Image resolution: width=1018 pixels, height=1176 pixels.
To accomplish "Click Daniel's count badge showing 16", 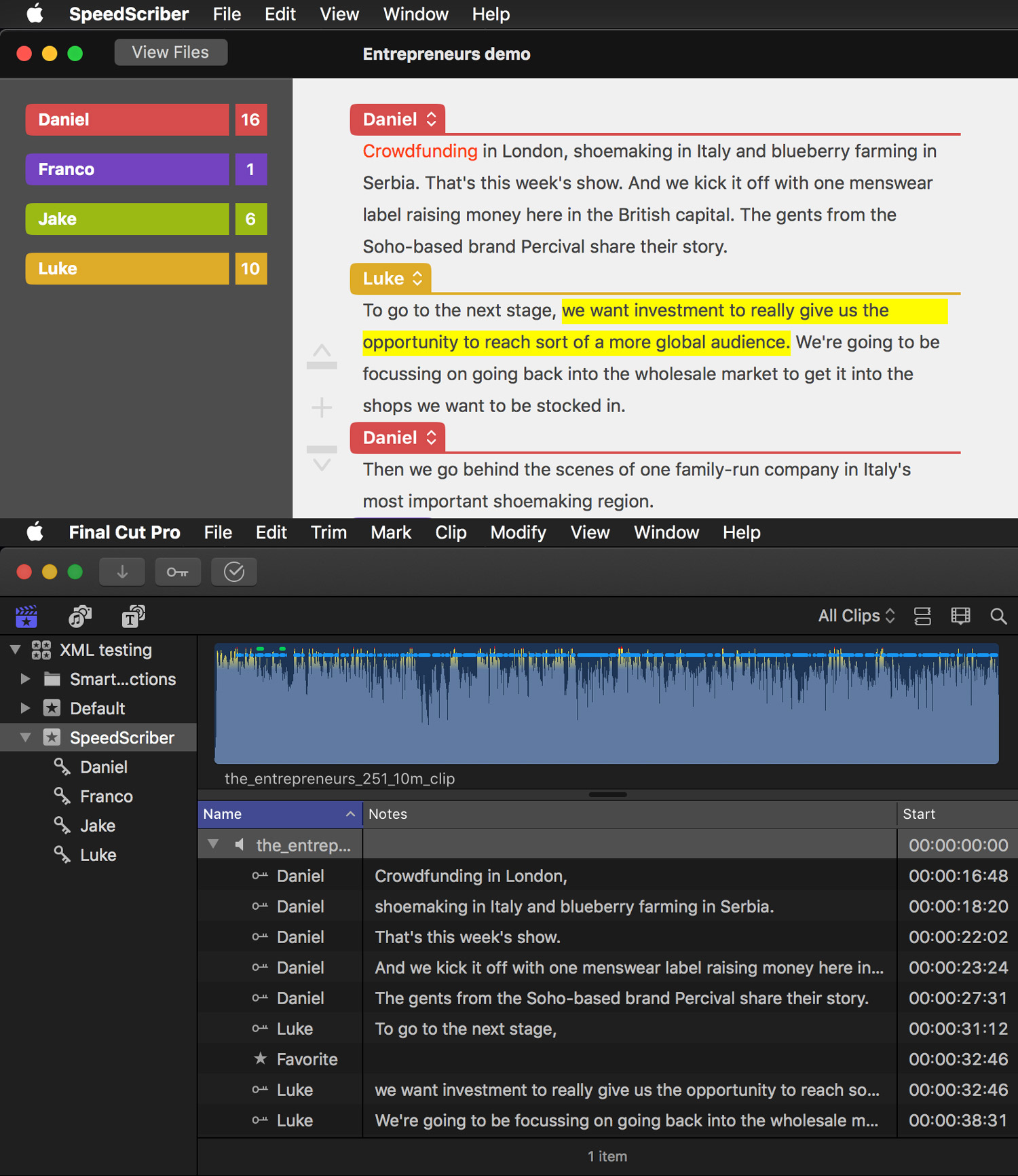I will point(251,120).
